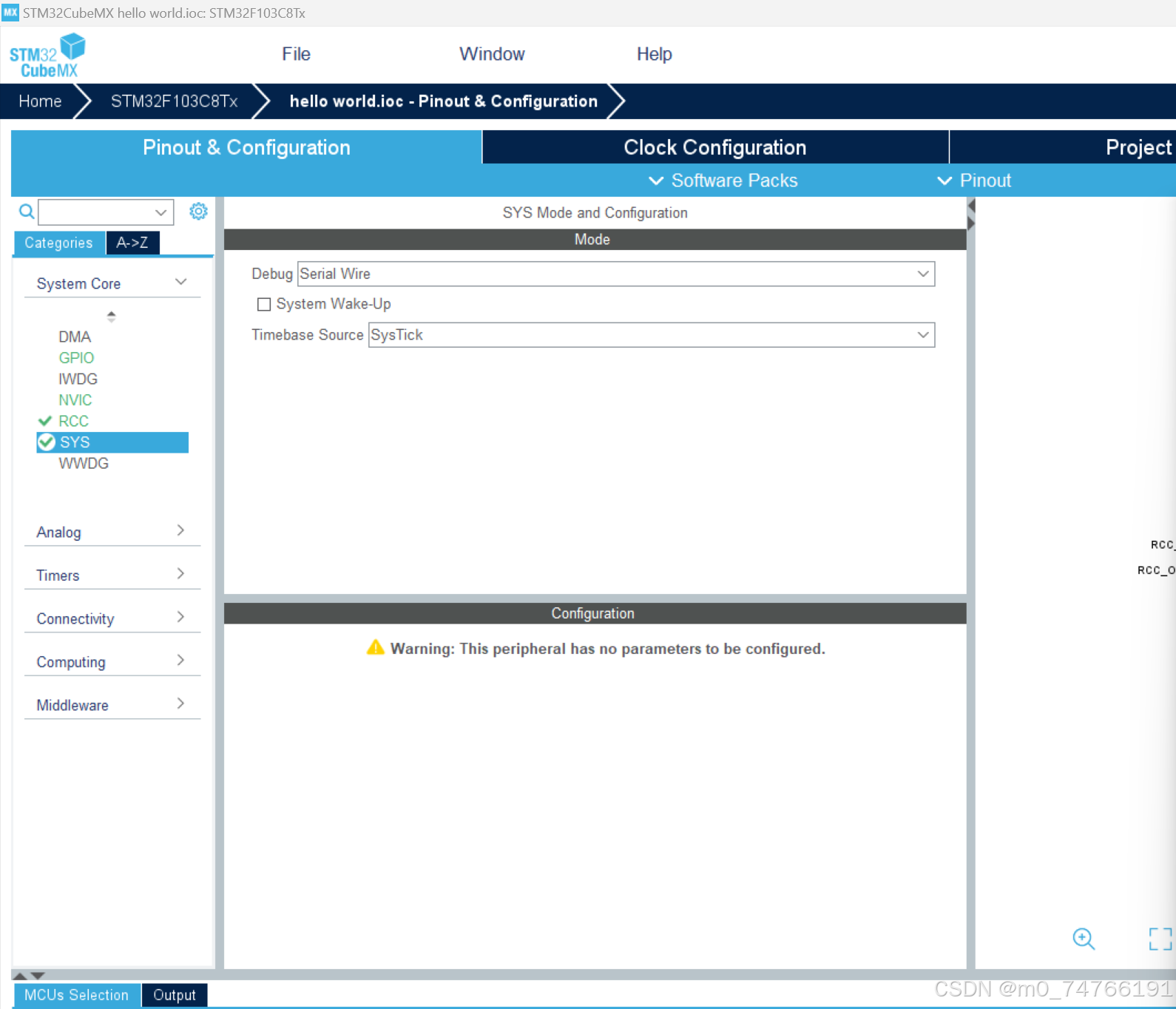Image resolution: width=1176 pixels, height=1009 pixels.
Task: Open the categories settings gear icon
Action: coord(198,212)
